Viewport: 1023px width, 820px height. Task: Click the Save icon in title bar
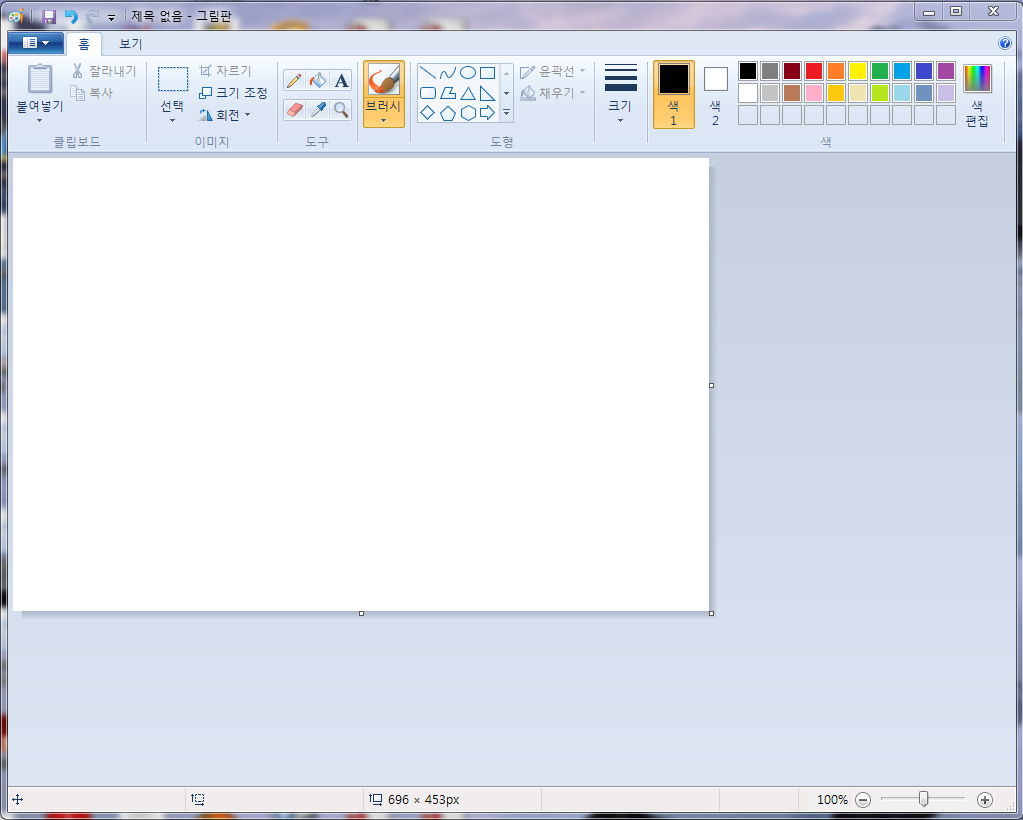[x=49, y=16]
